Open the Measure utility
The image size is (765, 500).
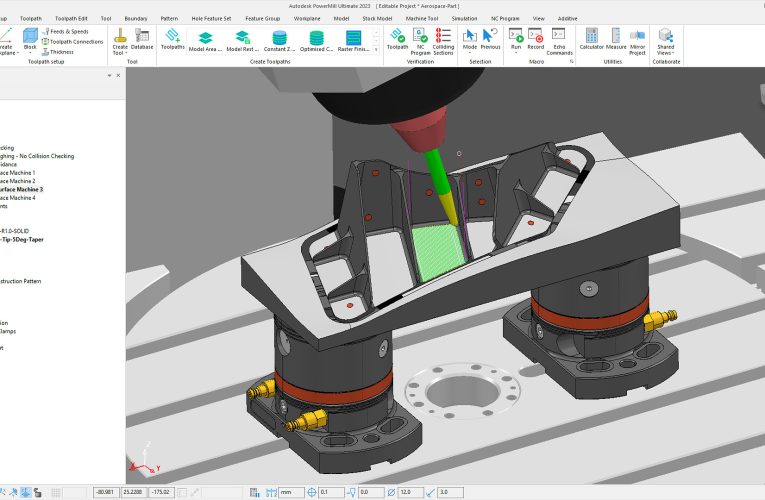(x=616, y=39)
